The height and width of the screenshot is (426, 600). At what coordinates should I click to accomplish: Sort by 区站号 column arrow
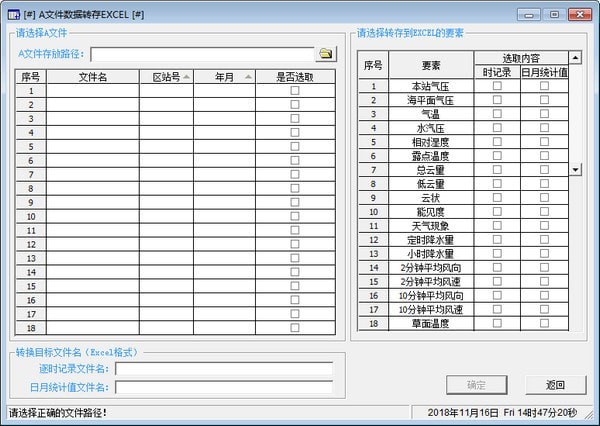pyautogui.click(x=186, y=77)
